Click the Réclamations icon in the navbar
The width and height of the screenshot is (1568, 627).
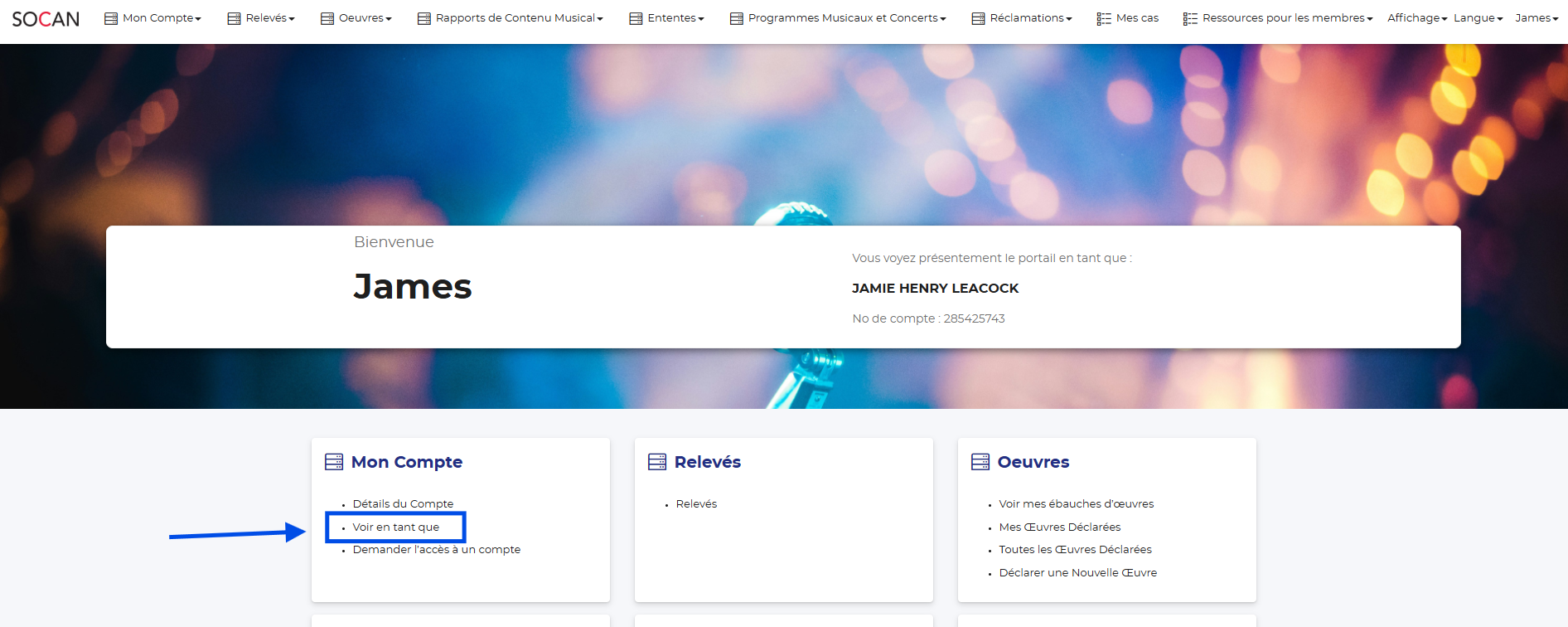click(x=979, y=18)
